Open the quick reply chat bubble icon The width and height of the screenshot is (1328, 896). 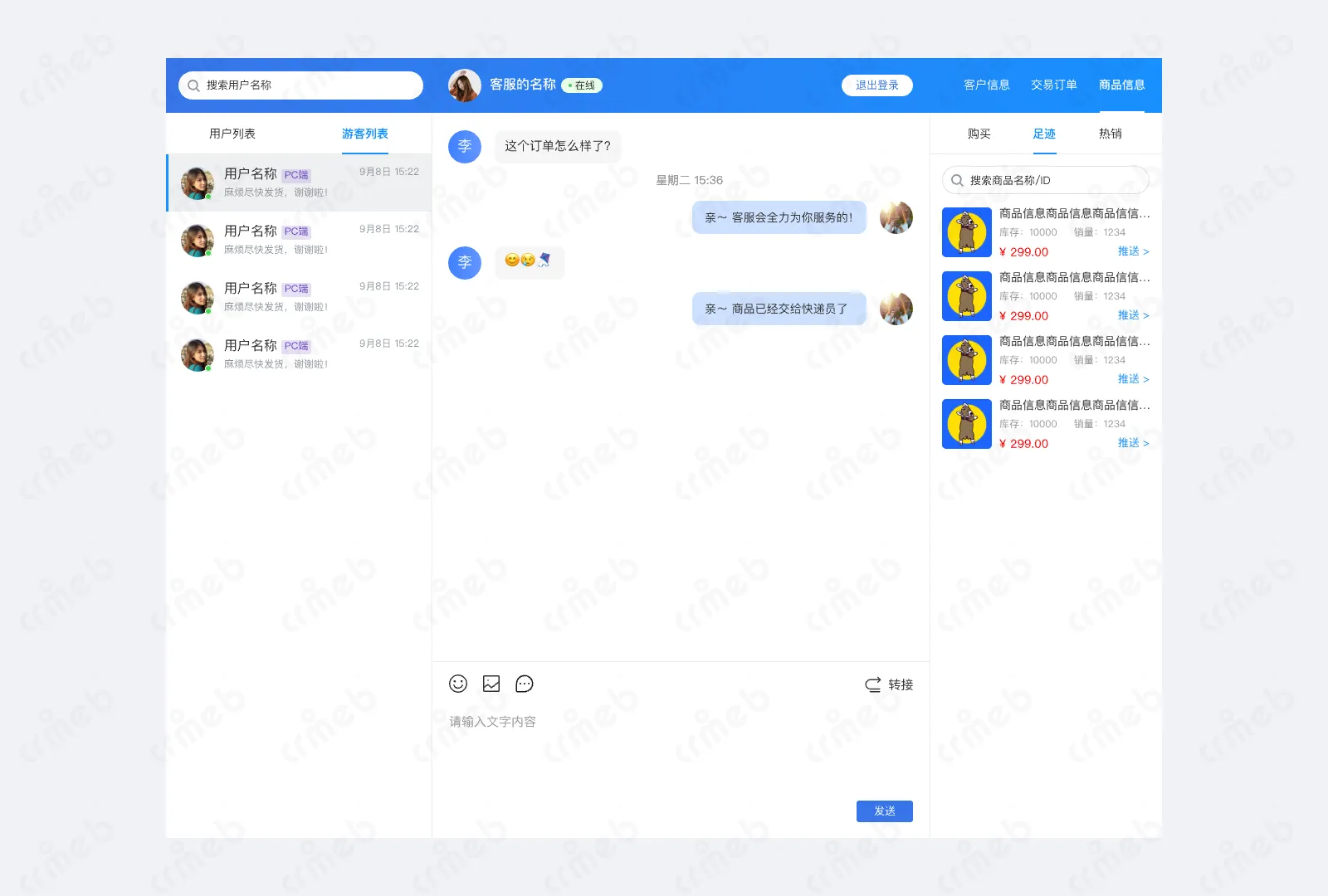(x=525, y=684)
